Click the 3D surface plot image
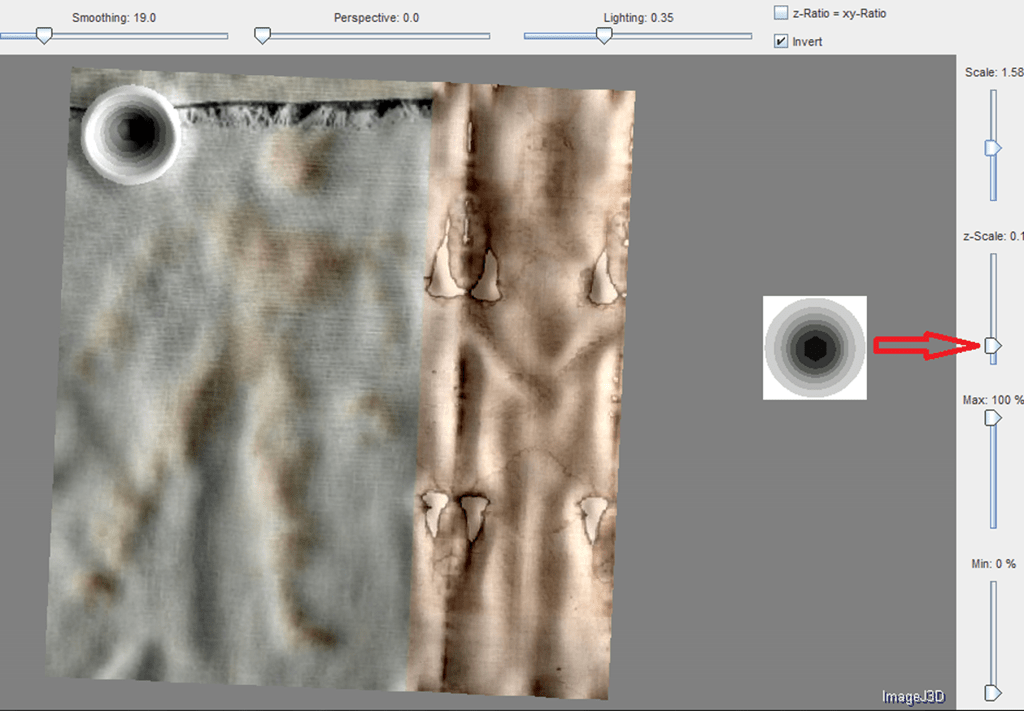The height and width of the screenshot is (711, 1024). [340, 382]
